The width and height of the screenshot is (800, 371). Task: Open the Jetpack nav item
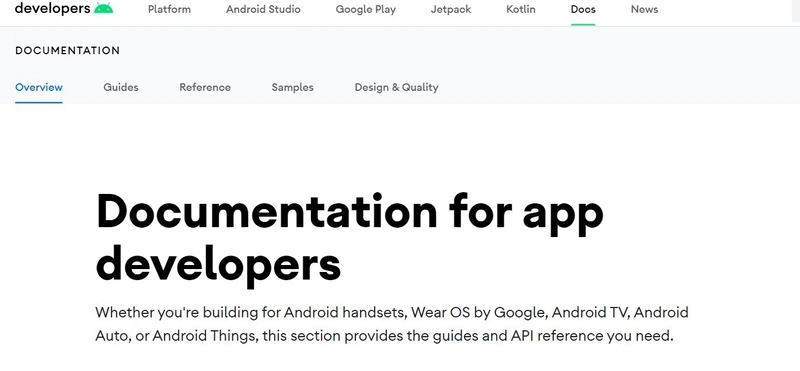point(451,10)
